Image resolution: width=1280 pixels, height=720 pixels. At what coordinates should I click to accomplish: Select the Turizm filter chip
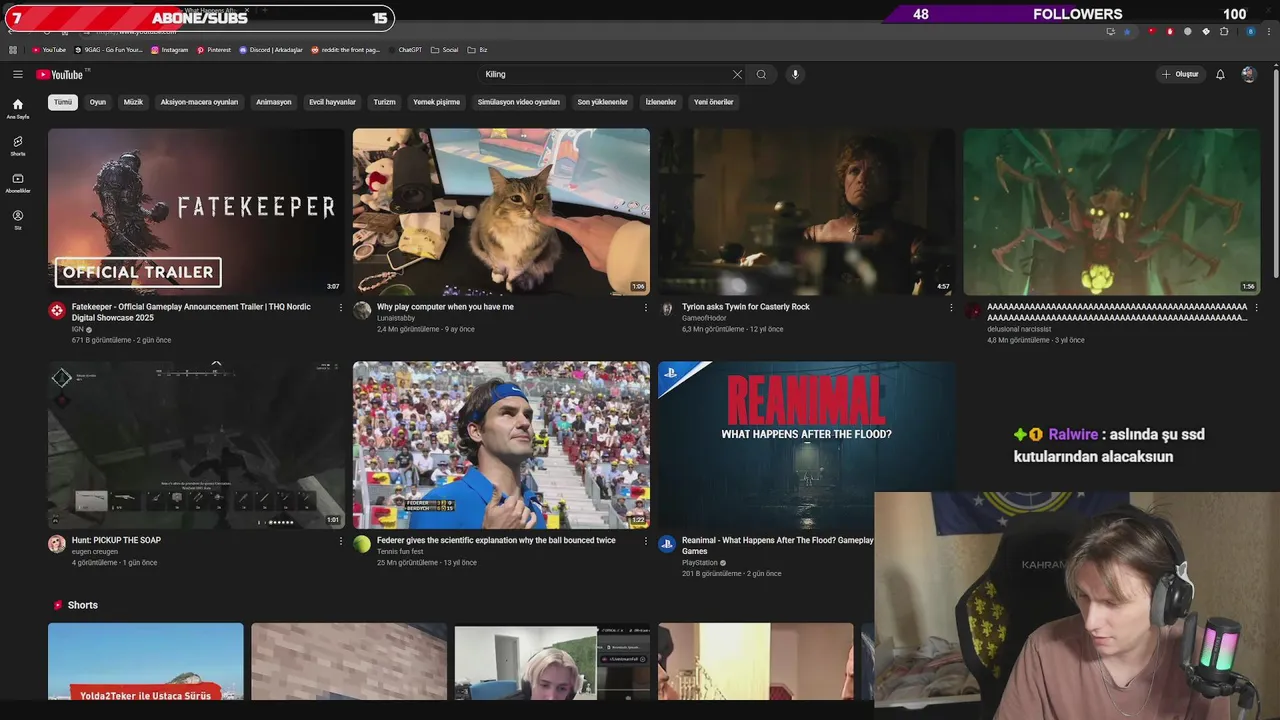[385, 102]
